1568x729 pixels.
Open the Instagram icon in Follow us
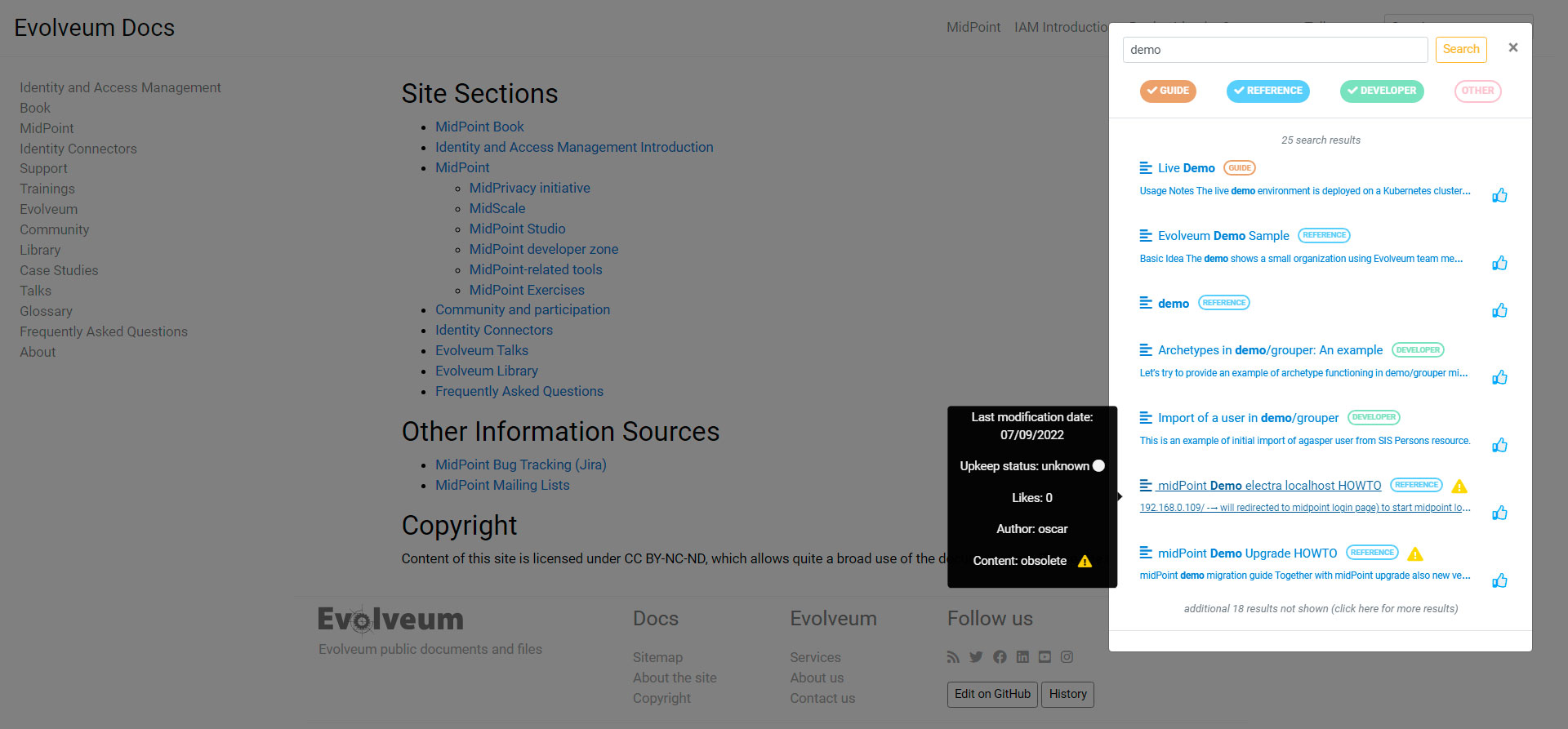click(1067, 656)
